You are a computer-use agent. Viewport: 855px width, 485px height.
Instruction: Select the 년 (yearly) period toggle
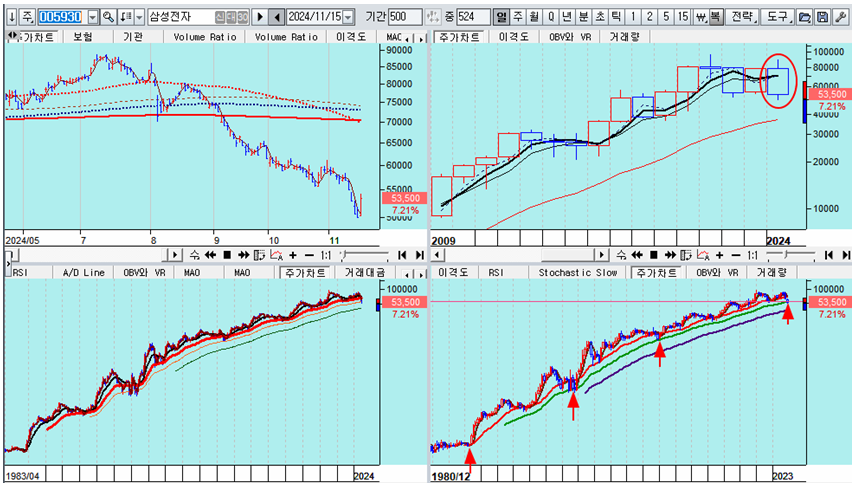coord(567,17)
